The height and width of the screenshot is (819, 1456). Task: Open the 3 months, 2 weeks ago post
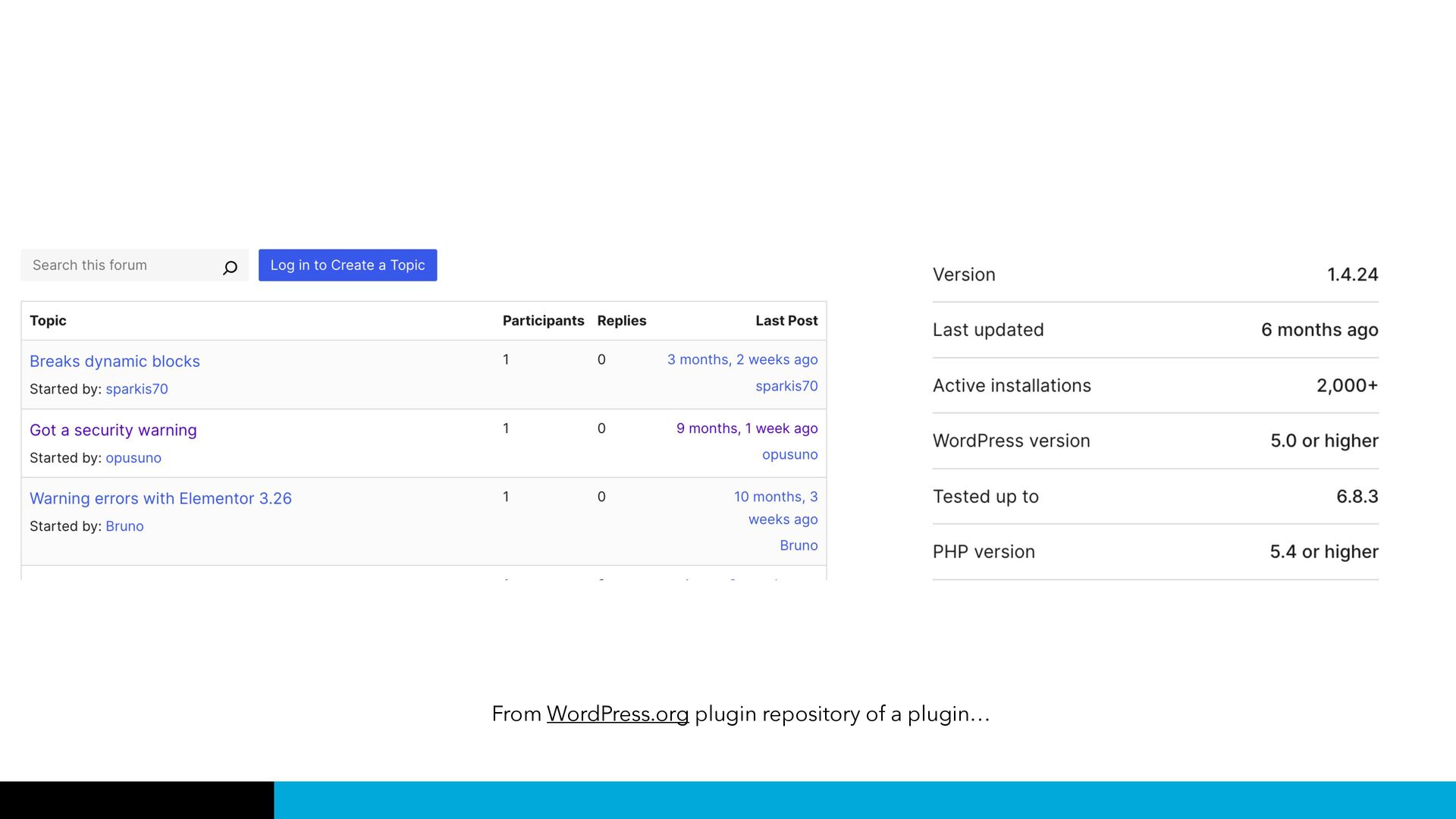point(742,359)
